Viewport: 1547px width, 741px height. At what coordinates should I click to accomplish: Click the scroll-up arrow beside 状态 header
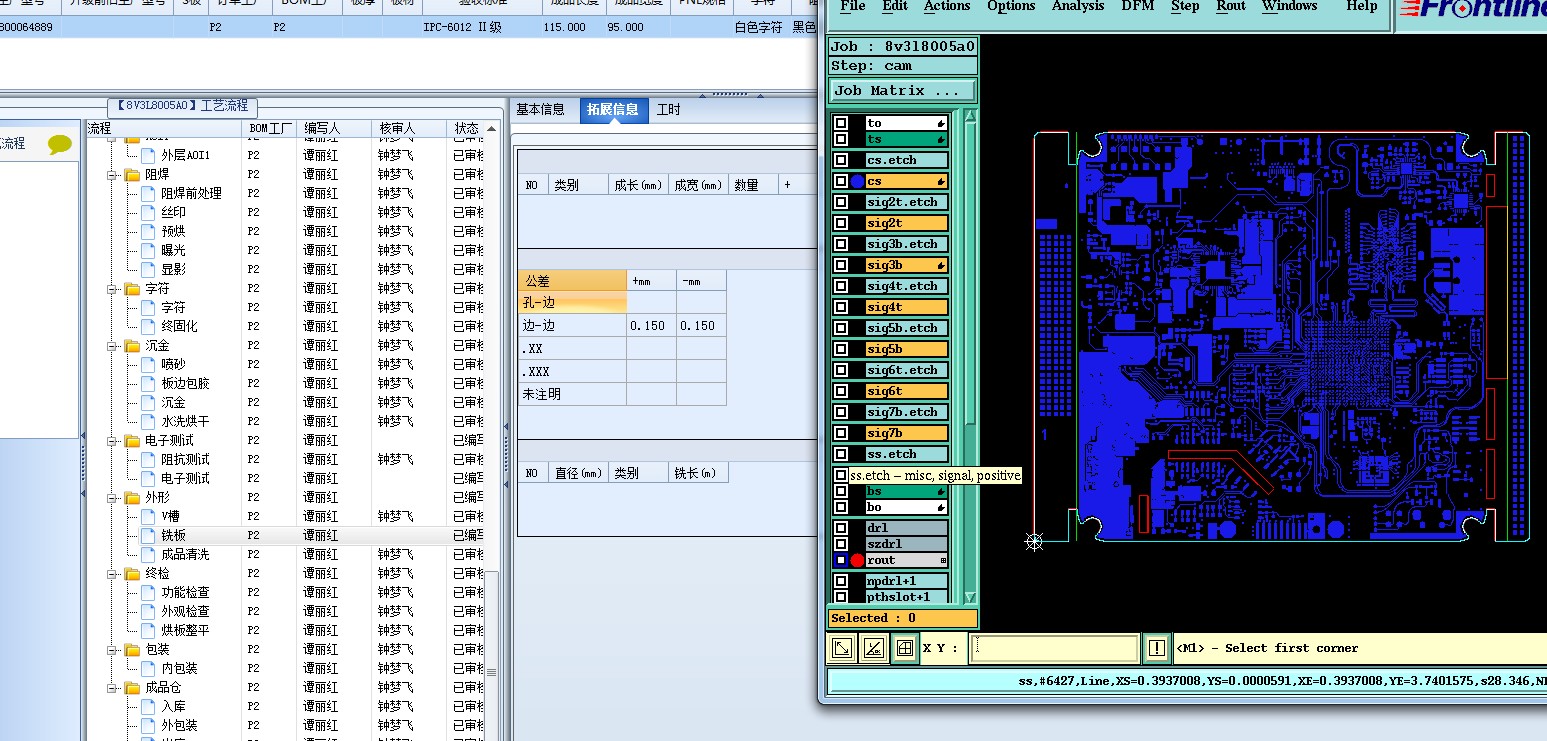pyautogui.click(x=491, y=129)
